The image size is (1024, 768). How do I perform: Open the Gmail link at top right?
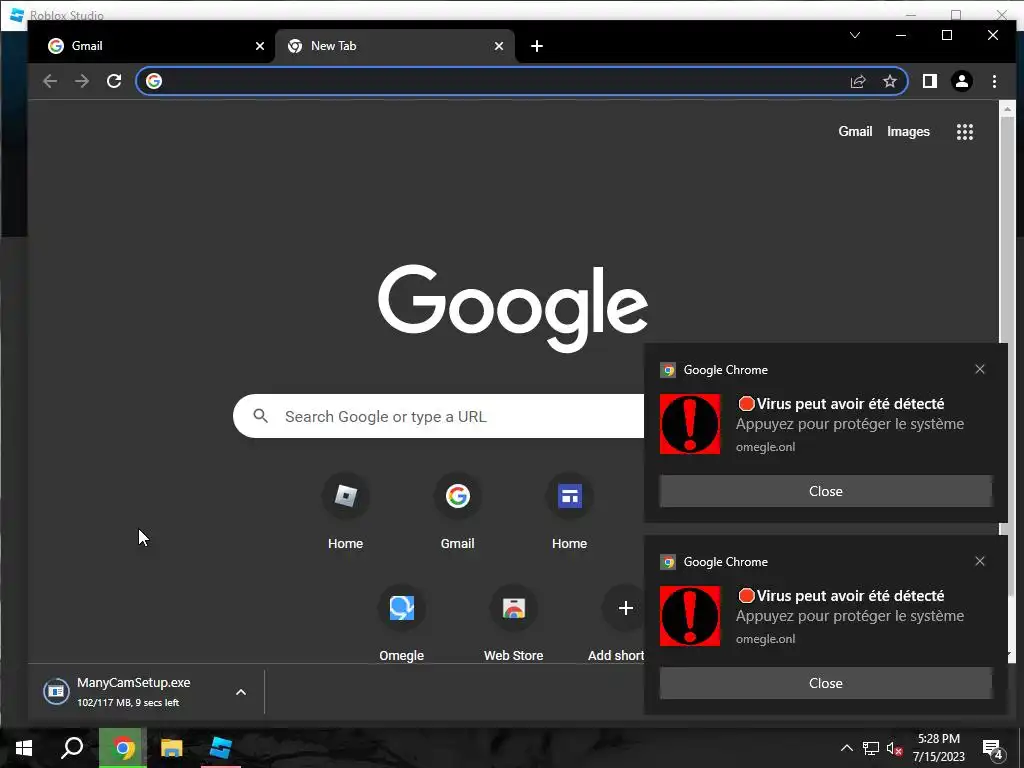(855, 131)
